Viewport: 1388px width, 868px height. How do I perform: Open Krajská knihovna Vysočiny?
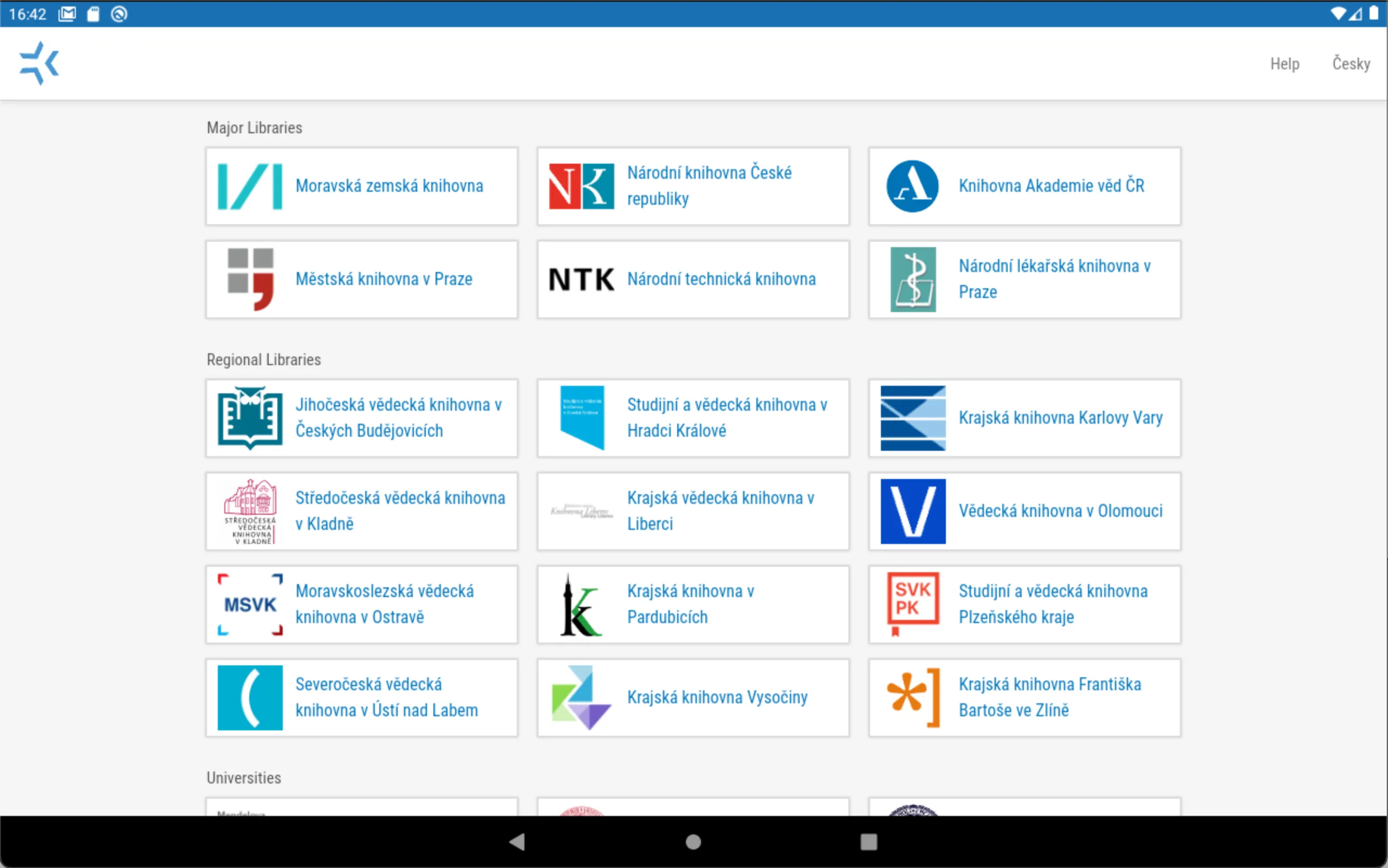pos(717,697)
